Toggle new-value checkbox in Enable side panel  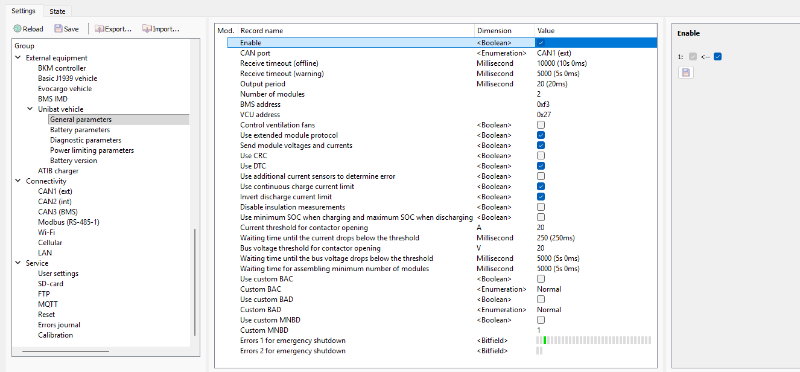pos(718,57)
